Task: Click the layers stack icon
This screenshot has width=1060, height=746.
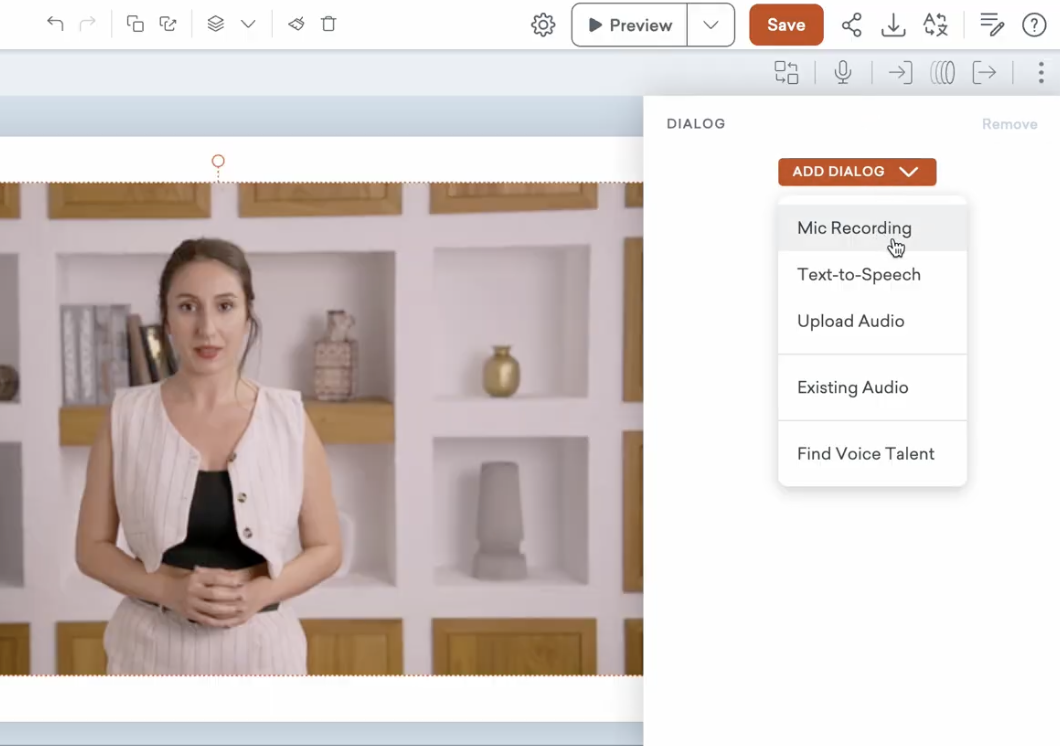Action: coord(215,24)
